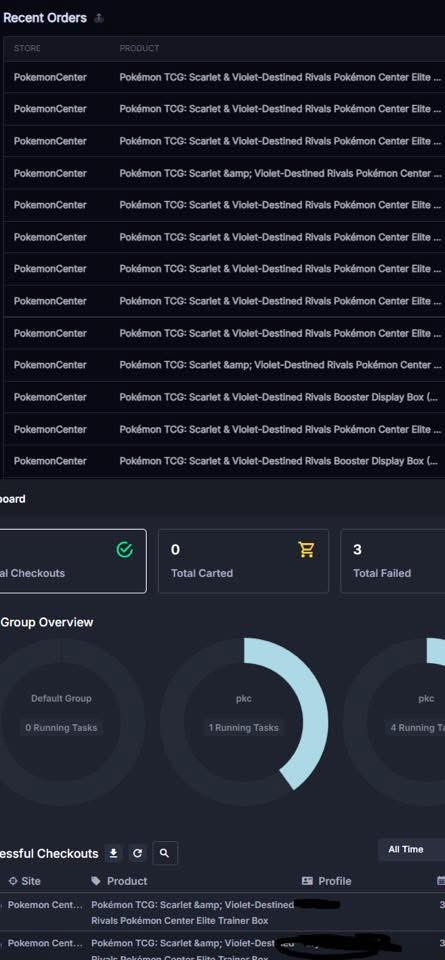Click the Group Overview heading
Screen dimensions: 445x960
coord(47,622)
